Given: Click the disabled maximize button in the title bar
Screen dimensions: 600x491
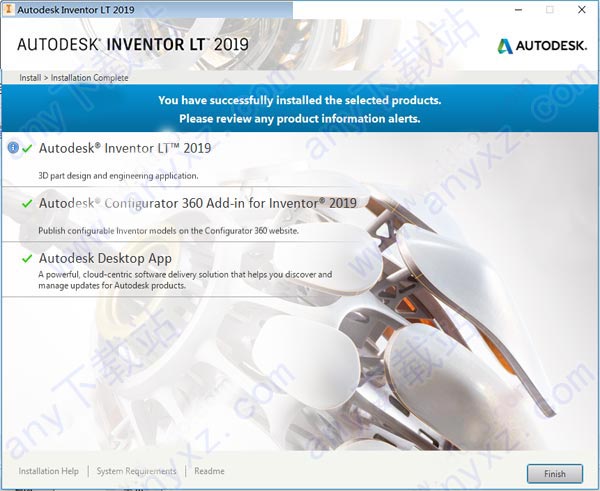Looking at the screenshot, I should coord(550,10).
